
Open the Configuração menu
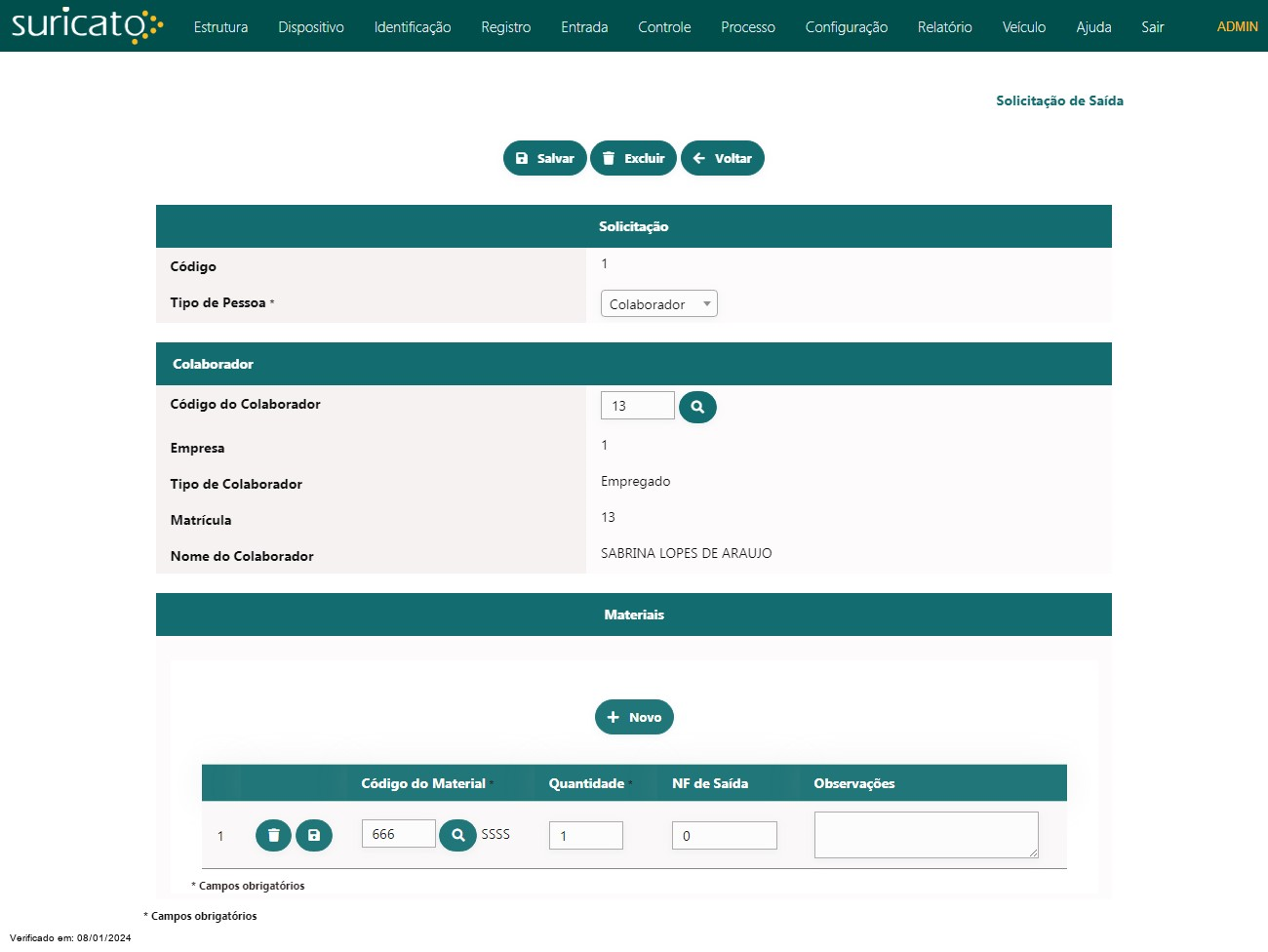click(x=846, y=27)
